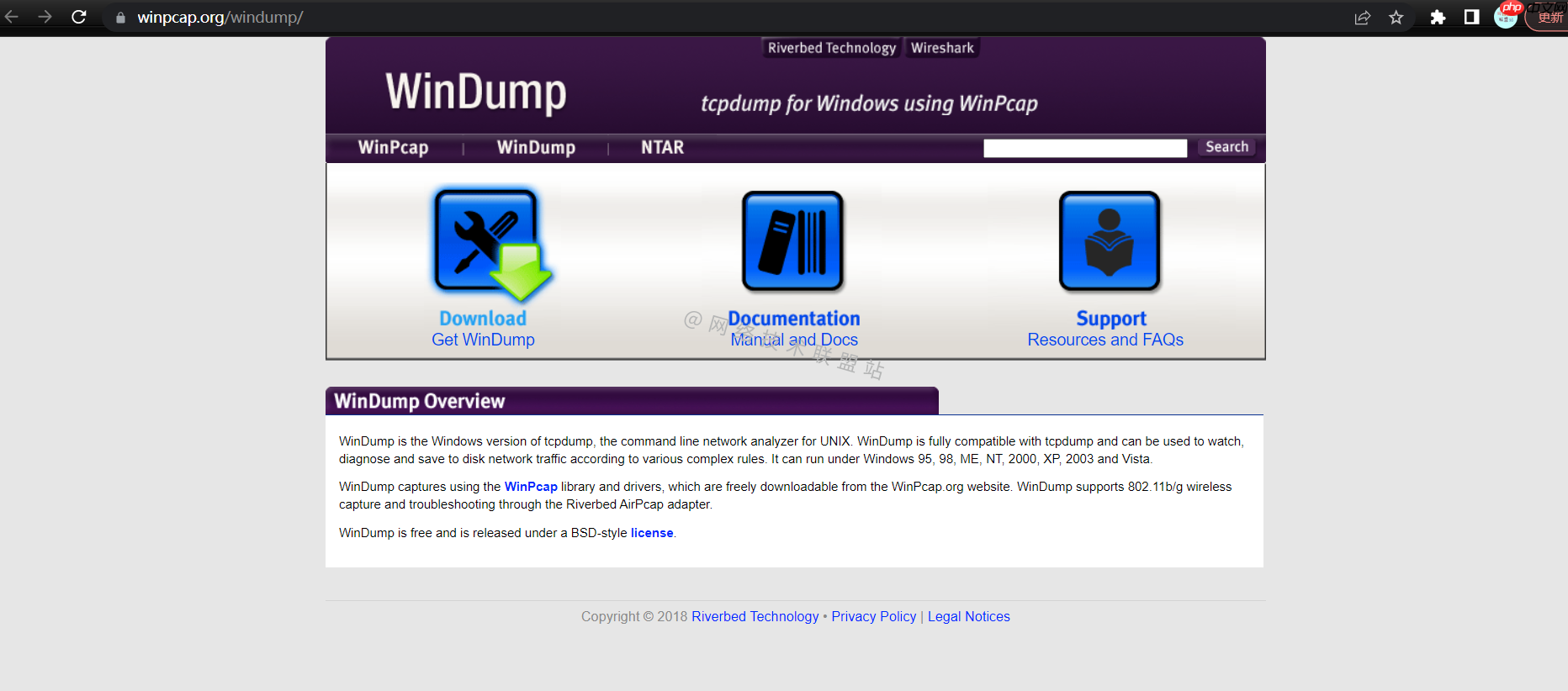Click the Search button
Image resolution: width=1568 pixels, height=691 pixels.
1226,147
